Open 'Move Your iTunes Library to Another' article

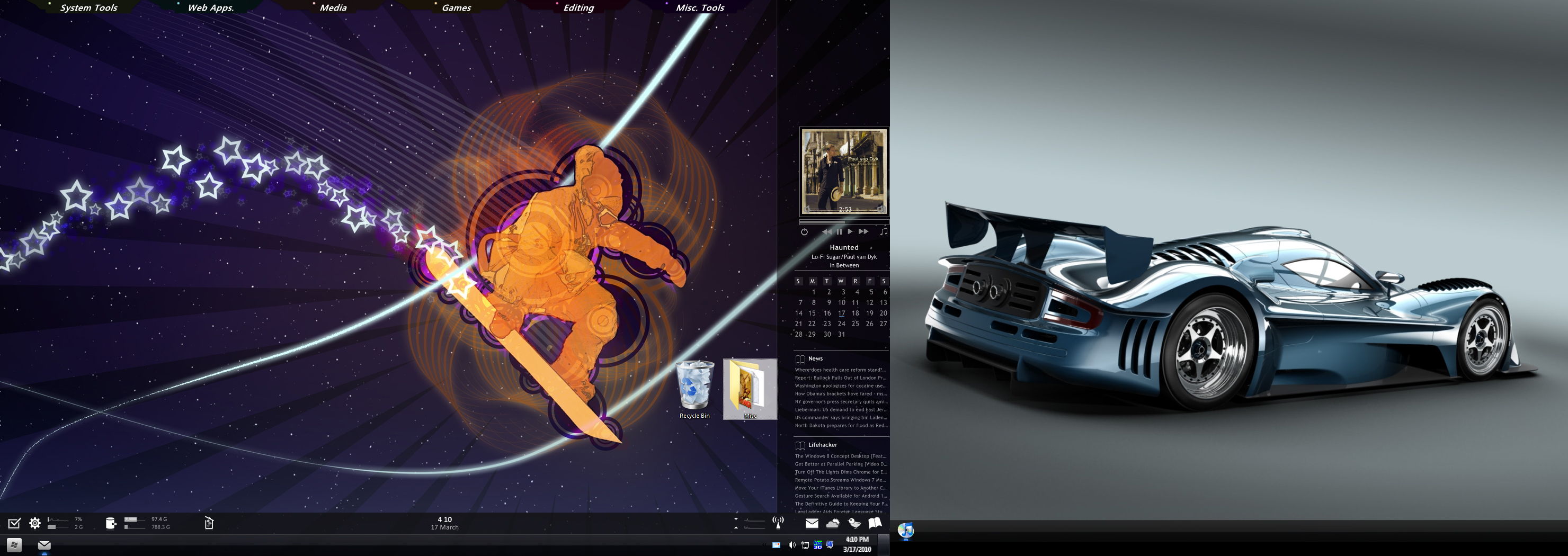840,488
